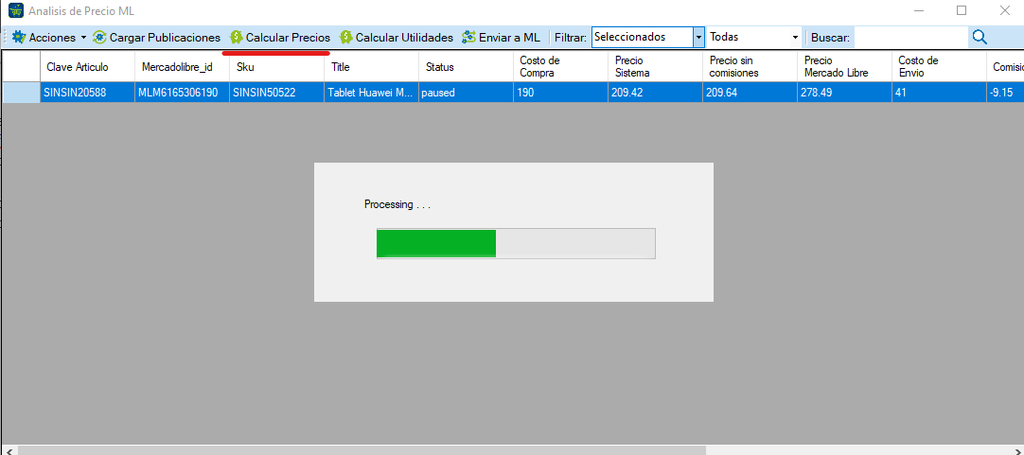This screenshot has width=1024, height=455.
Task: Click the magnifying glass search icon
Action: (x=979, y=37)
